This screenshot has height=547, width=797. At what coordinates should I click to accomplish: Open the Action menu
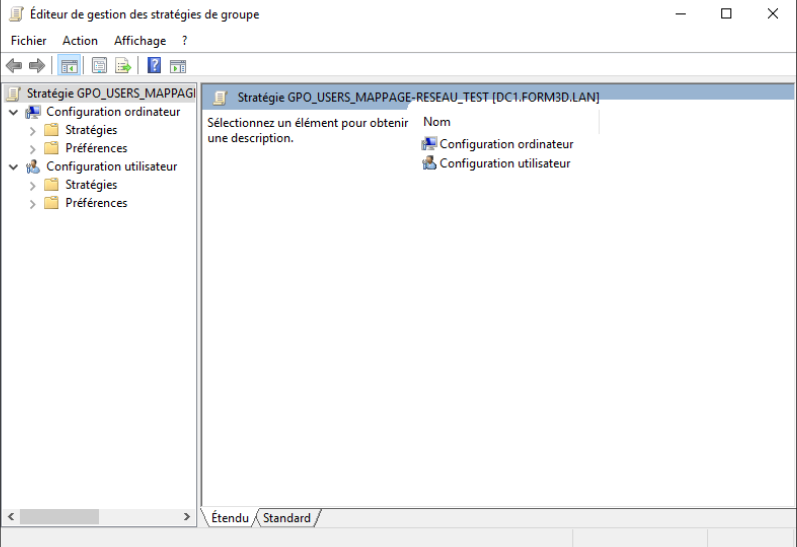click(x=80, y=41)
